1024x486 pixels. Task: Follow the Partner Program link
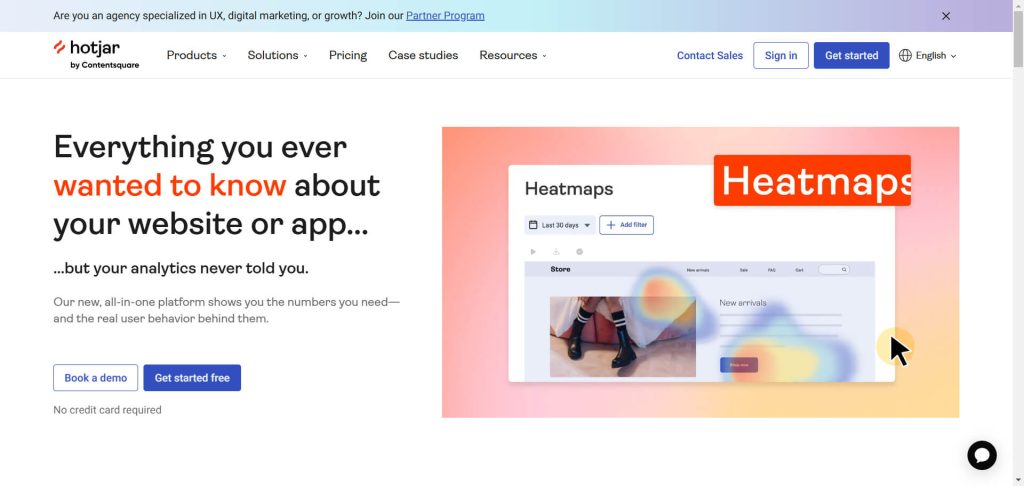[445, 16]
